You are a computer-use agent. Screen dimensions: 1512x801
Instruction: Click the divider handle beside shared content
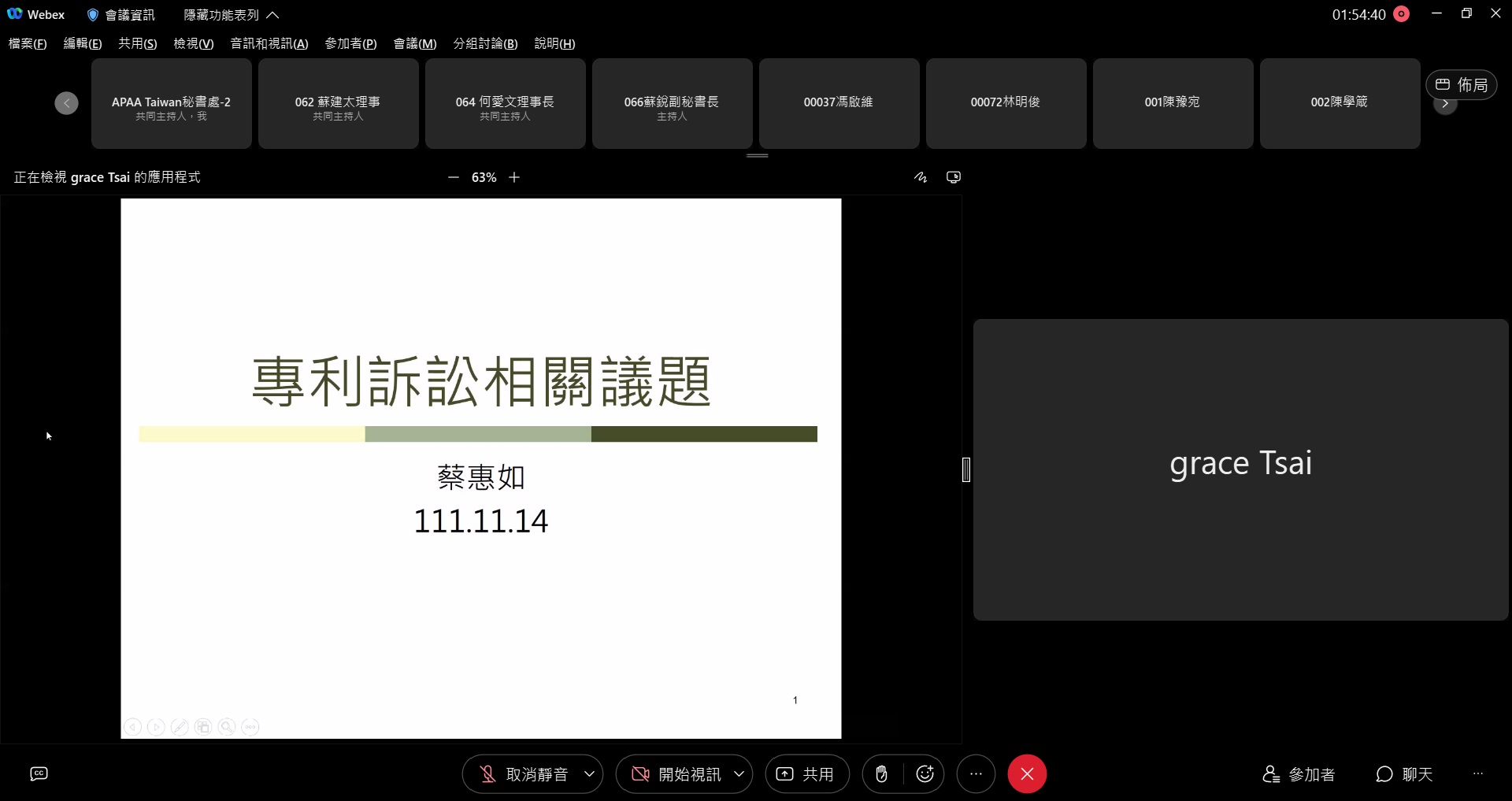coord(966,469)
